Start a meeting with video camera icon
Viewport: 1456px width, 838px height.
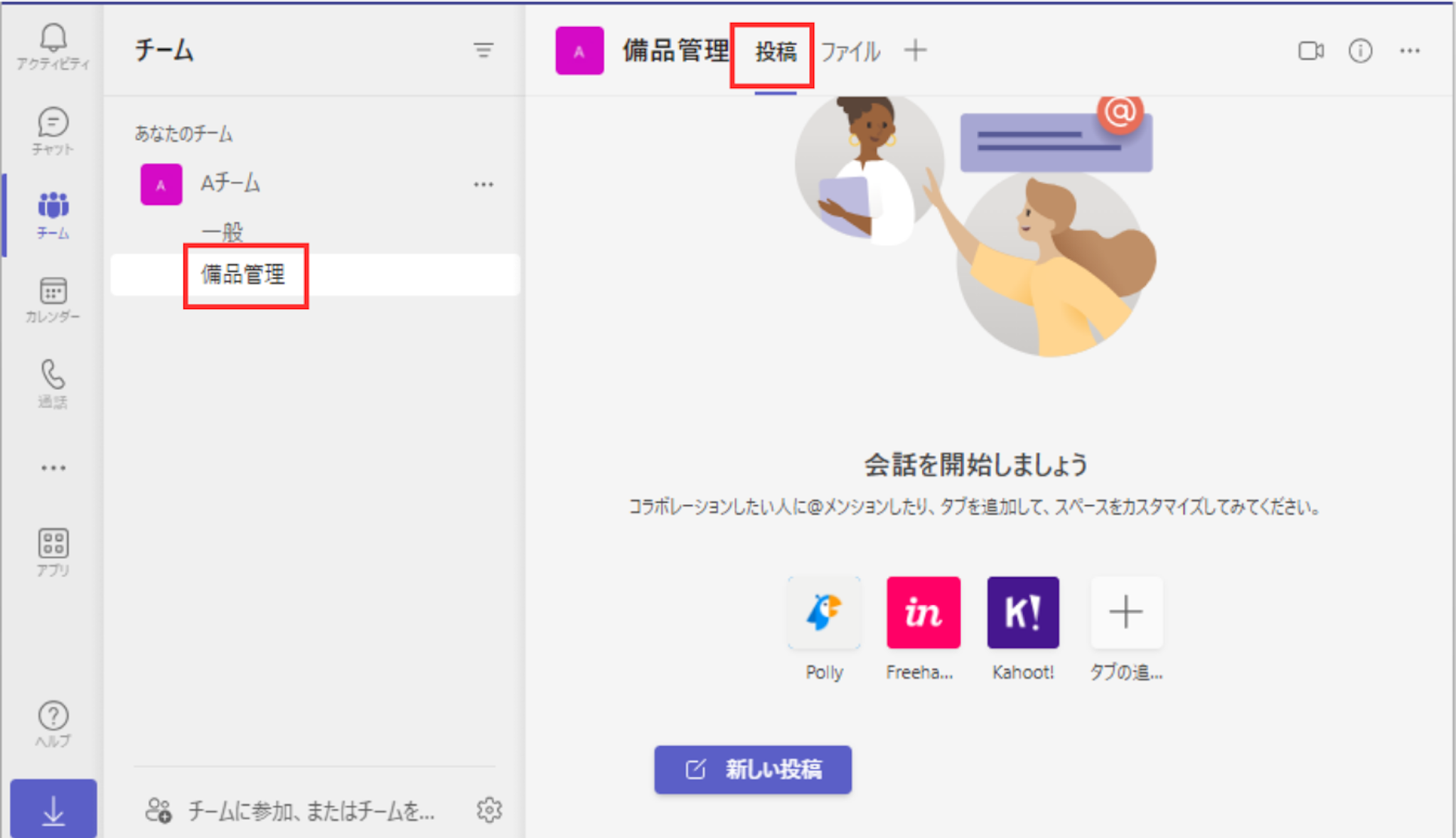coord(1310,51)
